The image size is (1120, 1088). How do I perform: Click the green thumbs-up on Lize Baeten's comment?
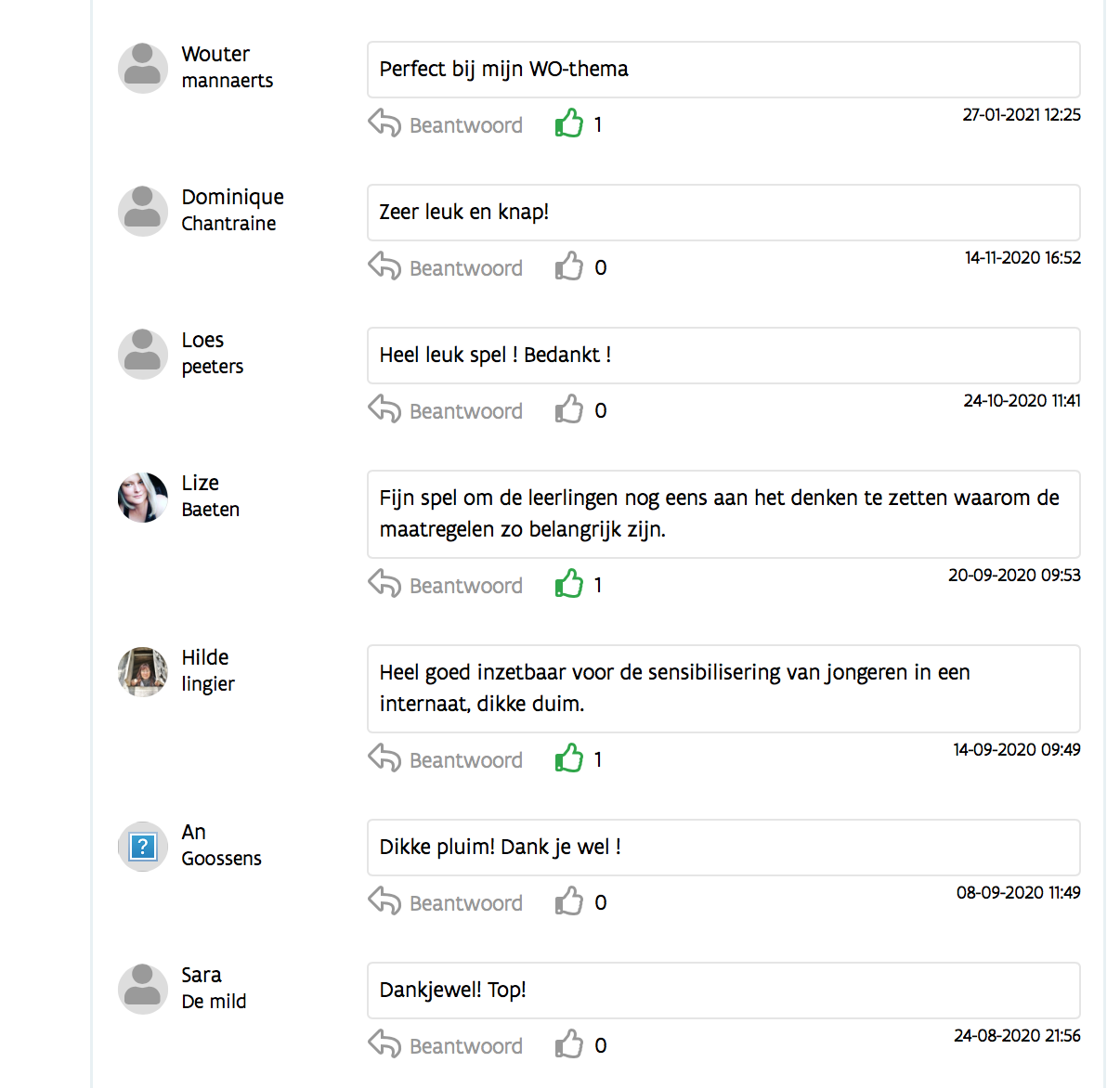tap(568, 584)
